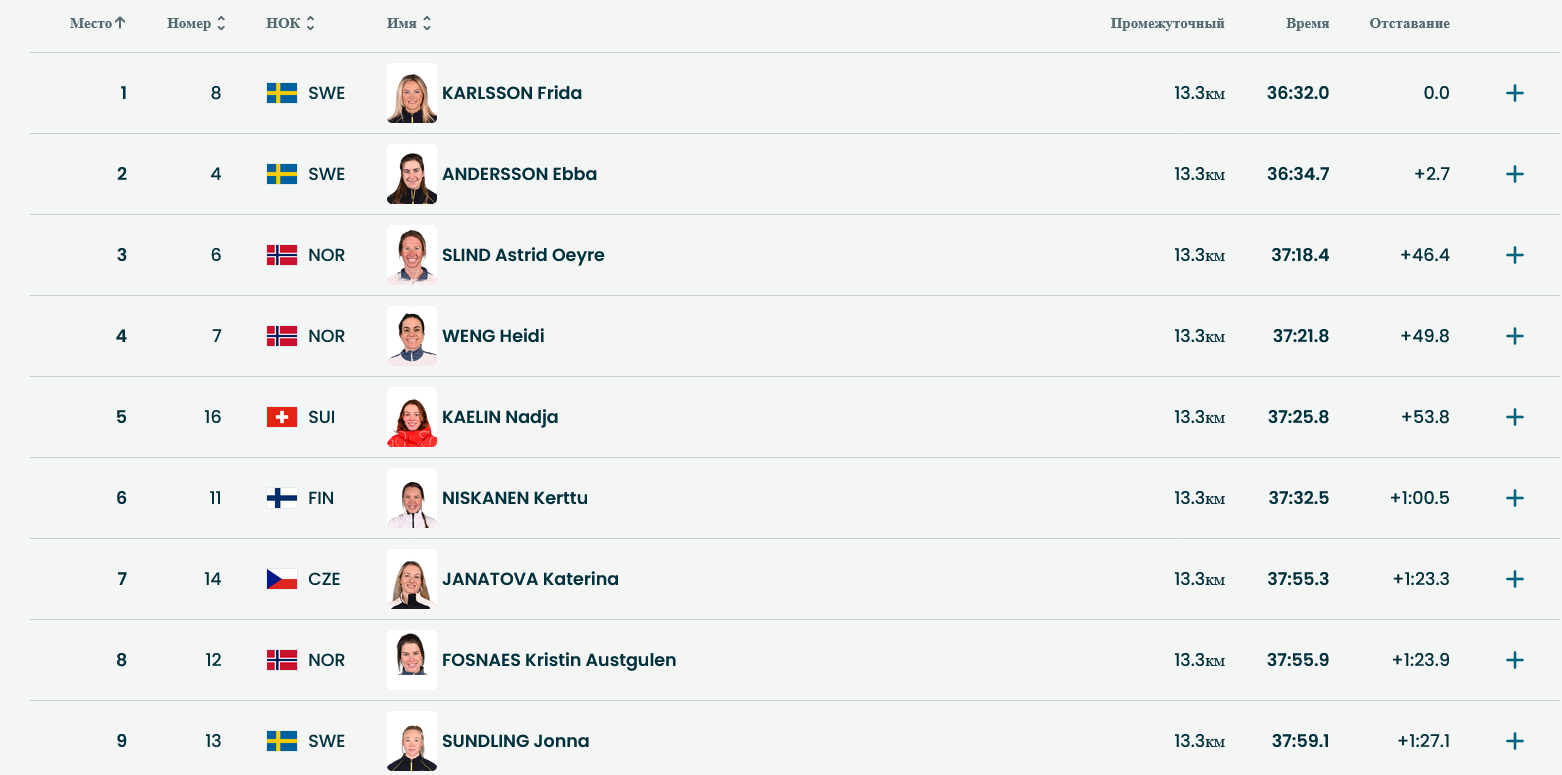Open FOSNAES Kristin Austgulen name link
Screen dimensions: 1562x775
pyautogui.click(x=559, y=660)
